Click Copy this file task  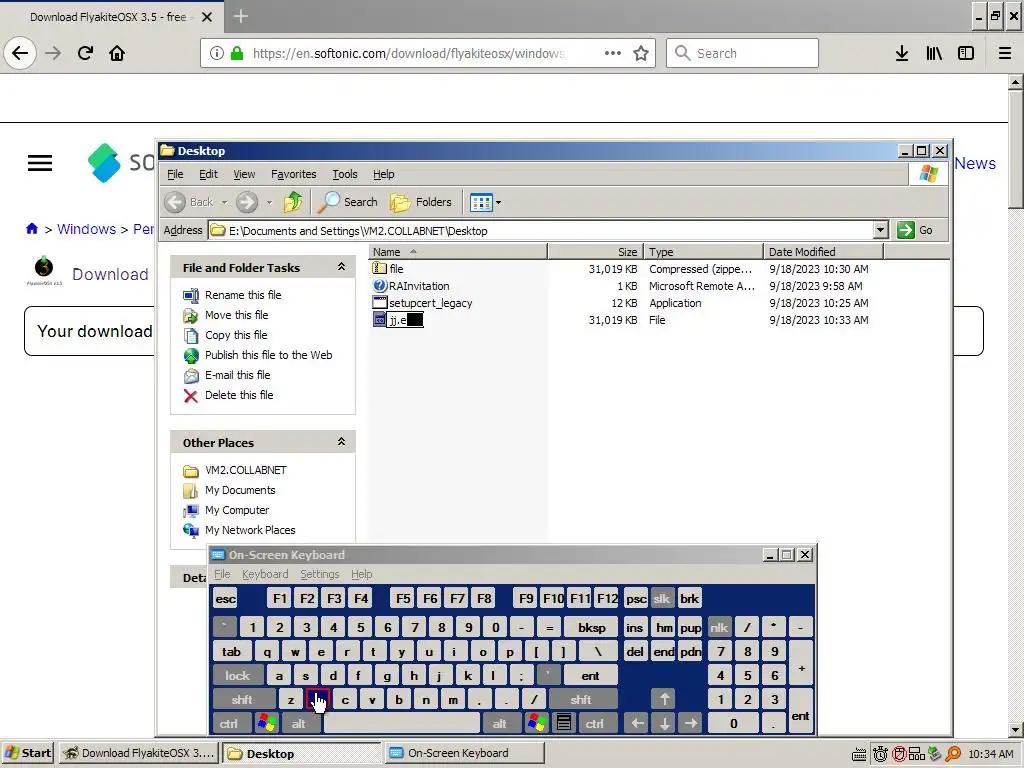(x=236, y=335)
